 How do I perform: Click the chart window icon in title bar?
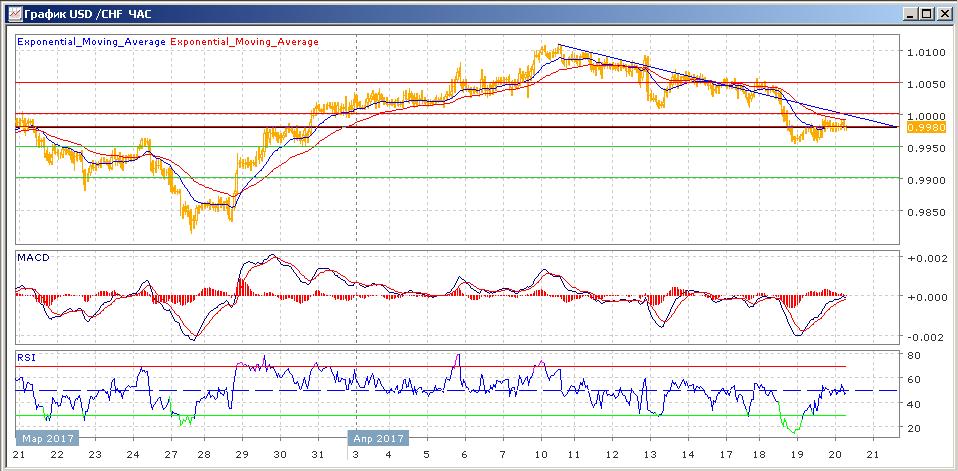click(x=11, y=13)
